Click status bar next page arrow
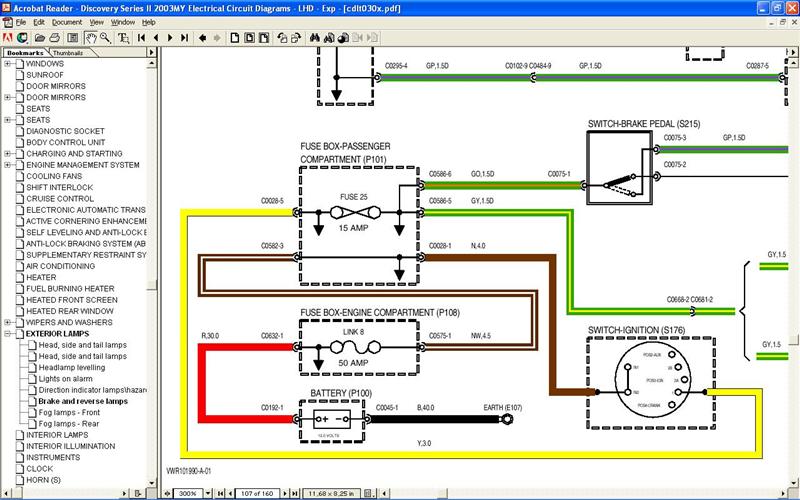The height and width of the screenshot is (500, 800). 285,493
